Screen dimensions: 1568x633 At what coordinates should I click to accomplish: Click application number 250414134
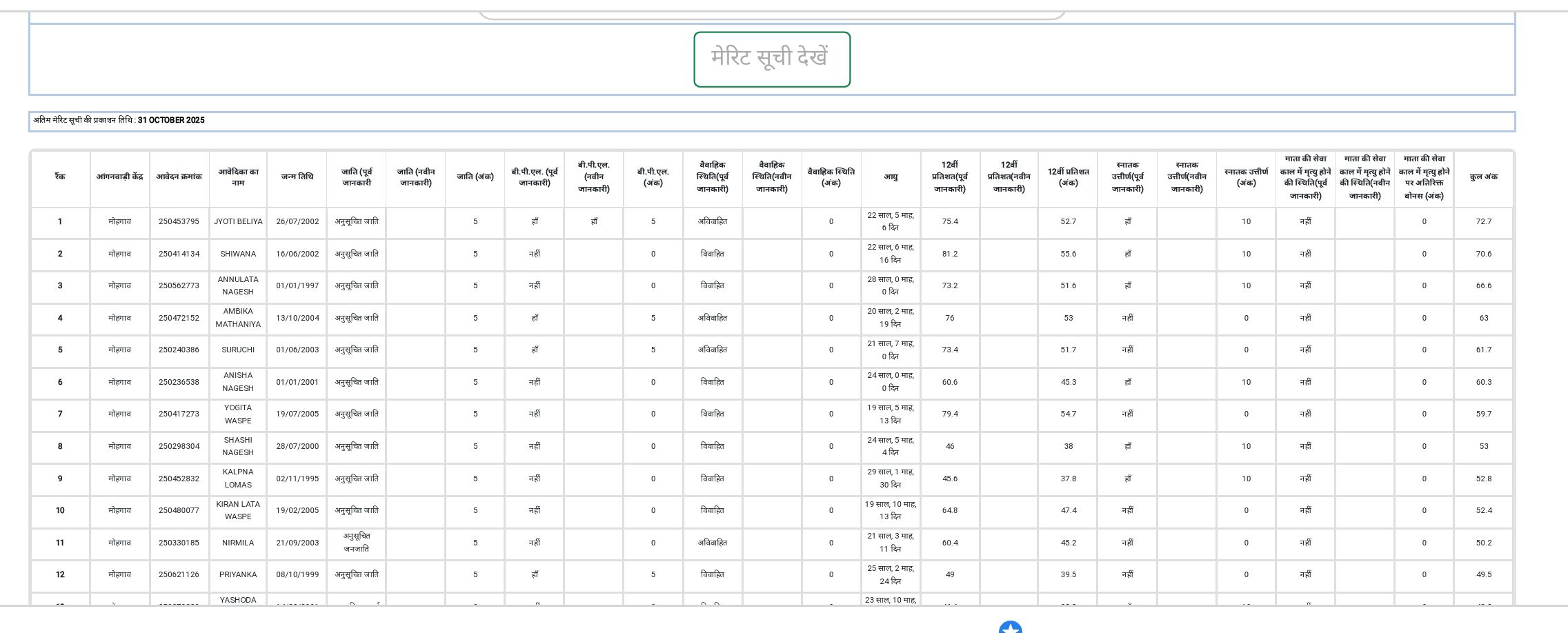point(179,254)
